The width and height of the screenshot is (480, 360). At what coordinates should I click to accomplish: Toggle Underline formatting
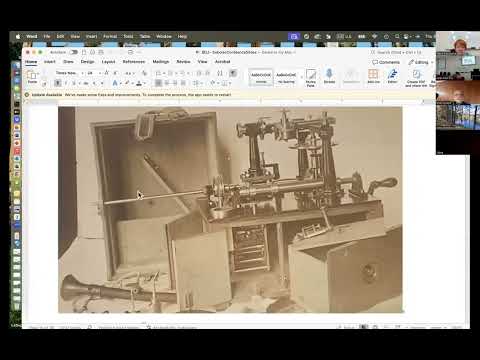(74, 83)
